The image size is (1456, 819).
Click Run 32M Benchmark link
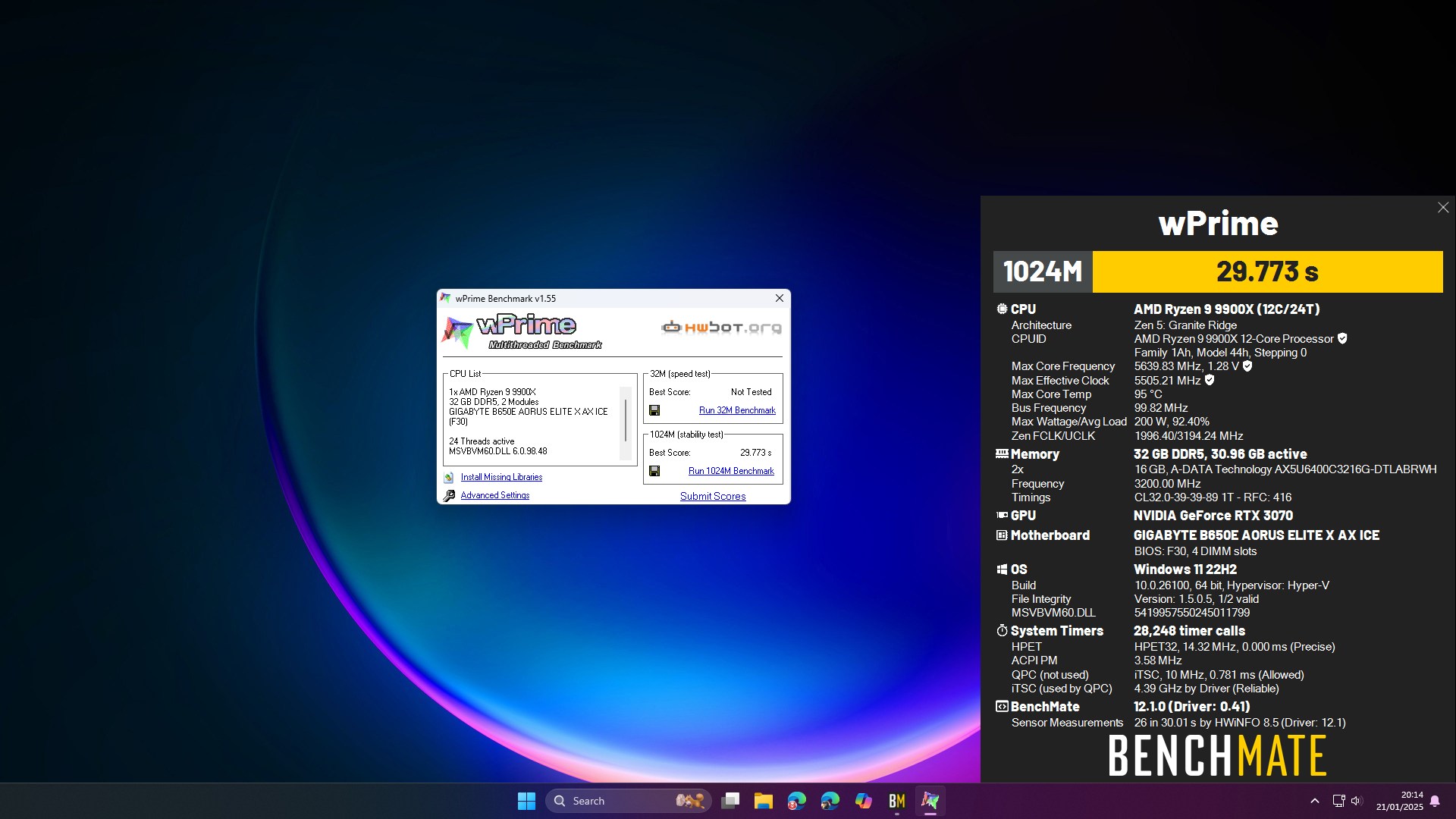tap(737, 410)
